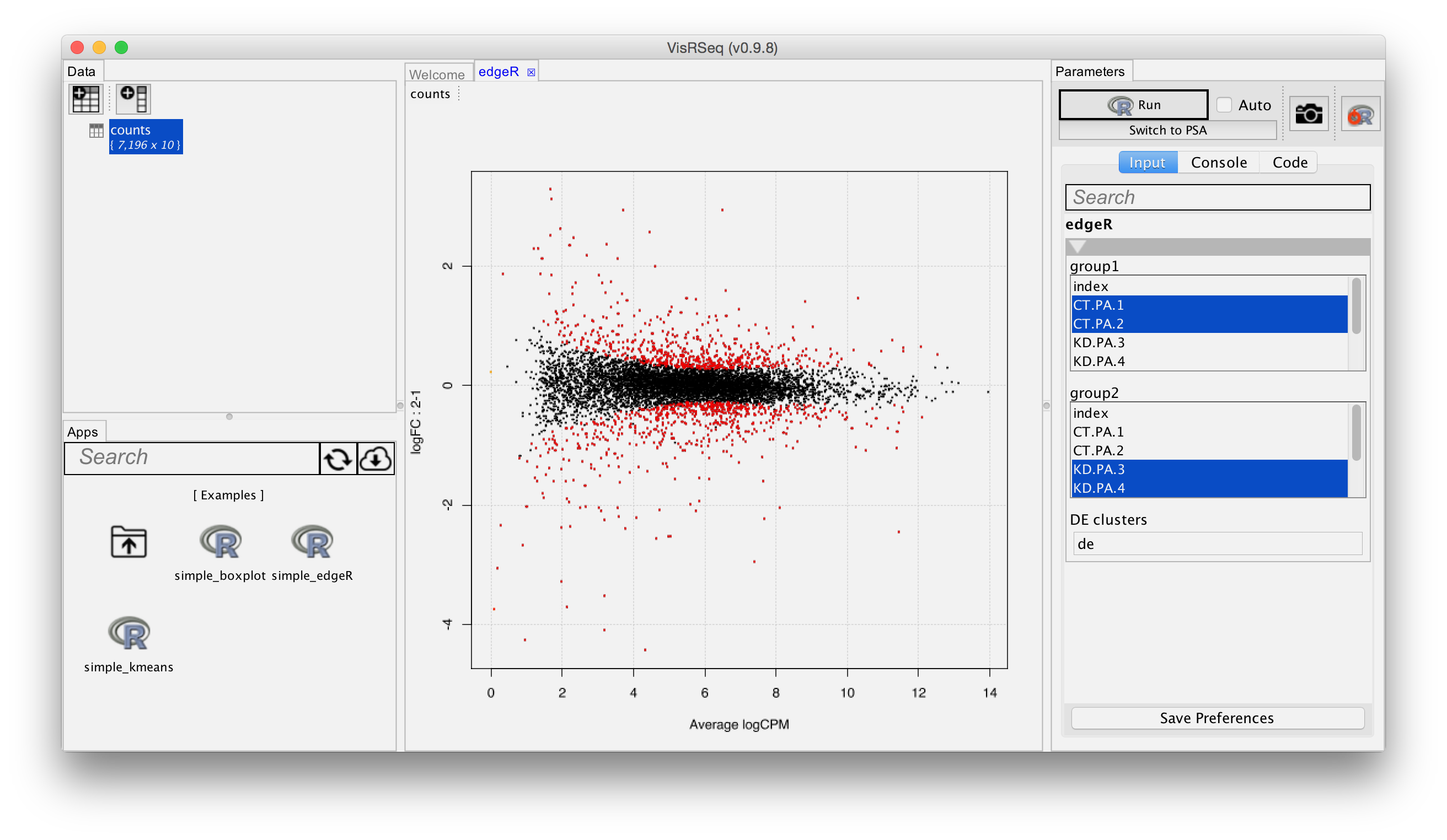
Task: Close the edgeR tab
Action: tap(531, 72)
